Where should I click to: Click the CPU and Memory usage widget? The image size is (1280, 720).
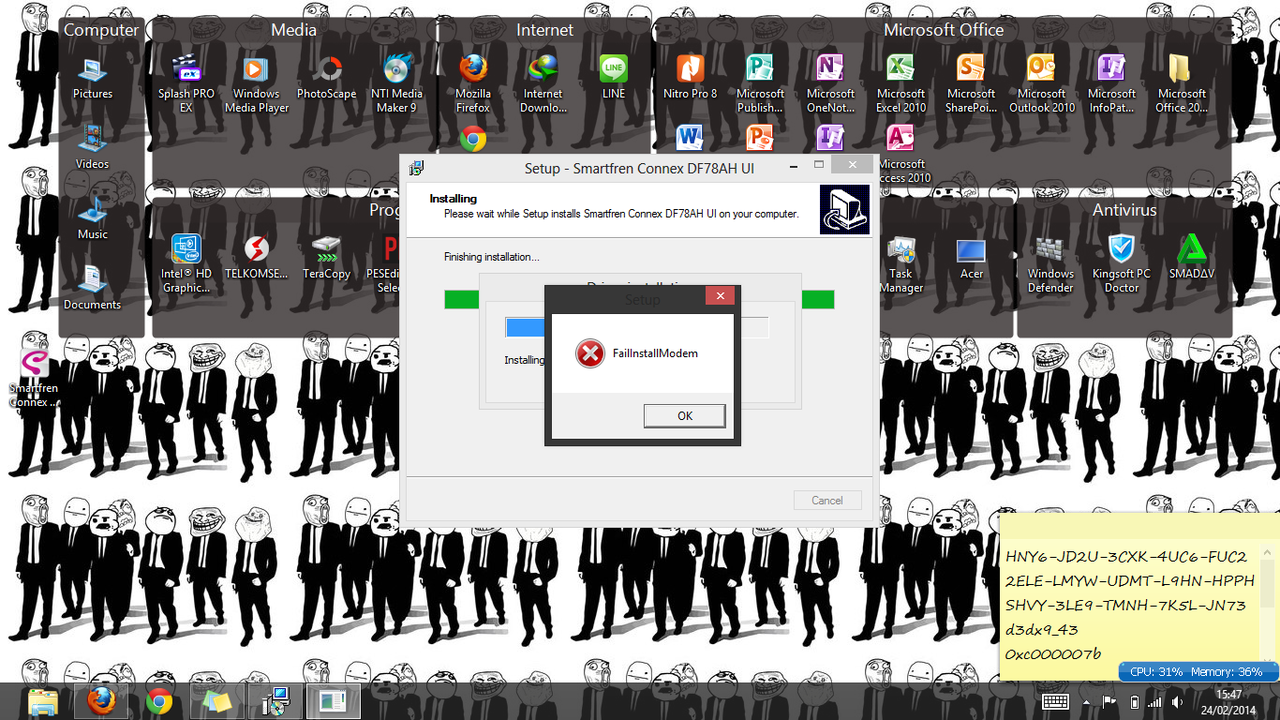coord(1198,672)
